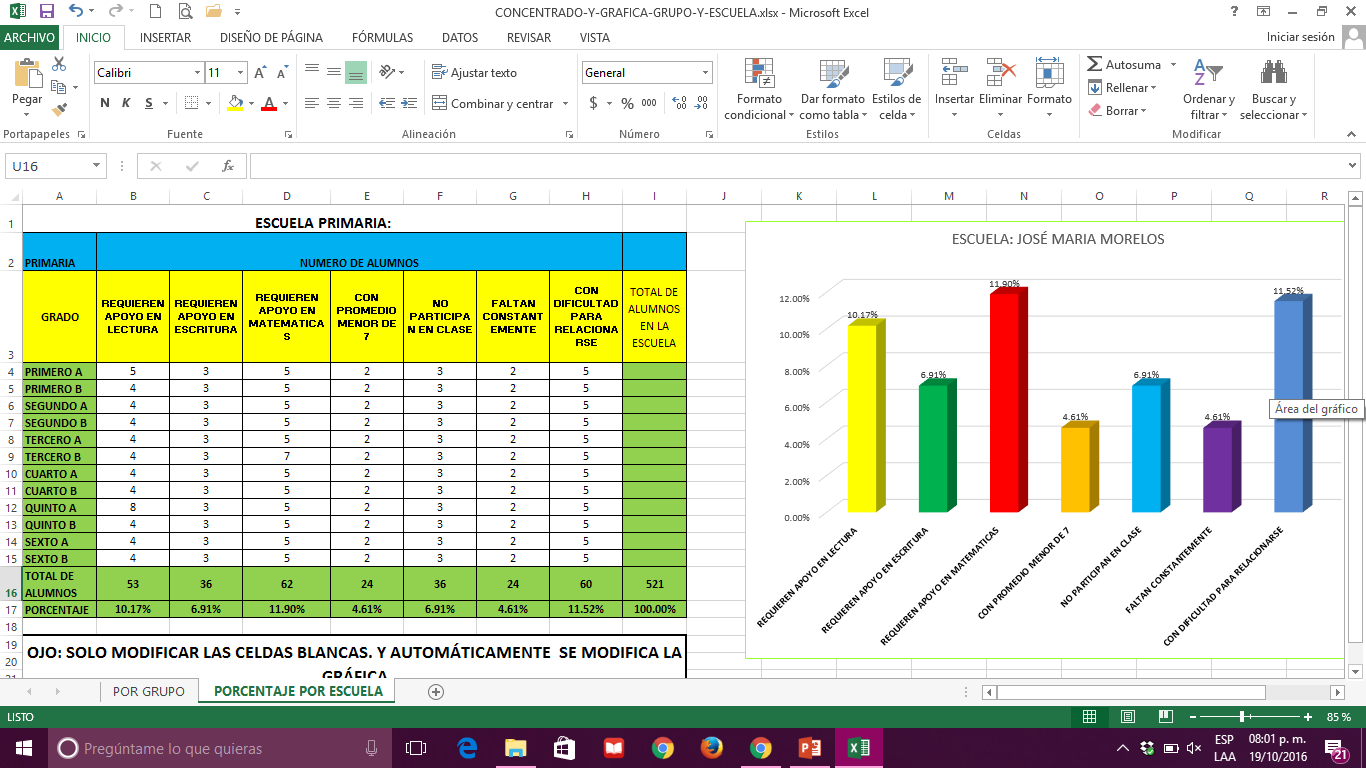The height and width of the screenshot is (768, 1366).
Task: Click the Buscar y seleccionar binoculars
Action: [x=1273, y=90]
